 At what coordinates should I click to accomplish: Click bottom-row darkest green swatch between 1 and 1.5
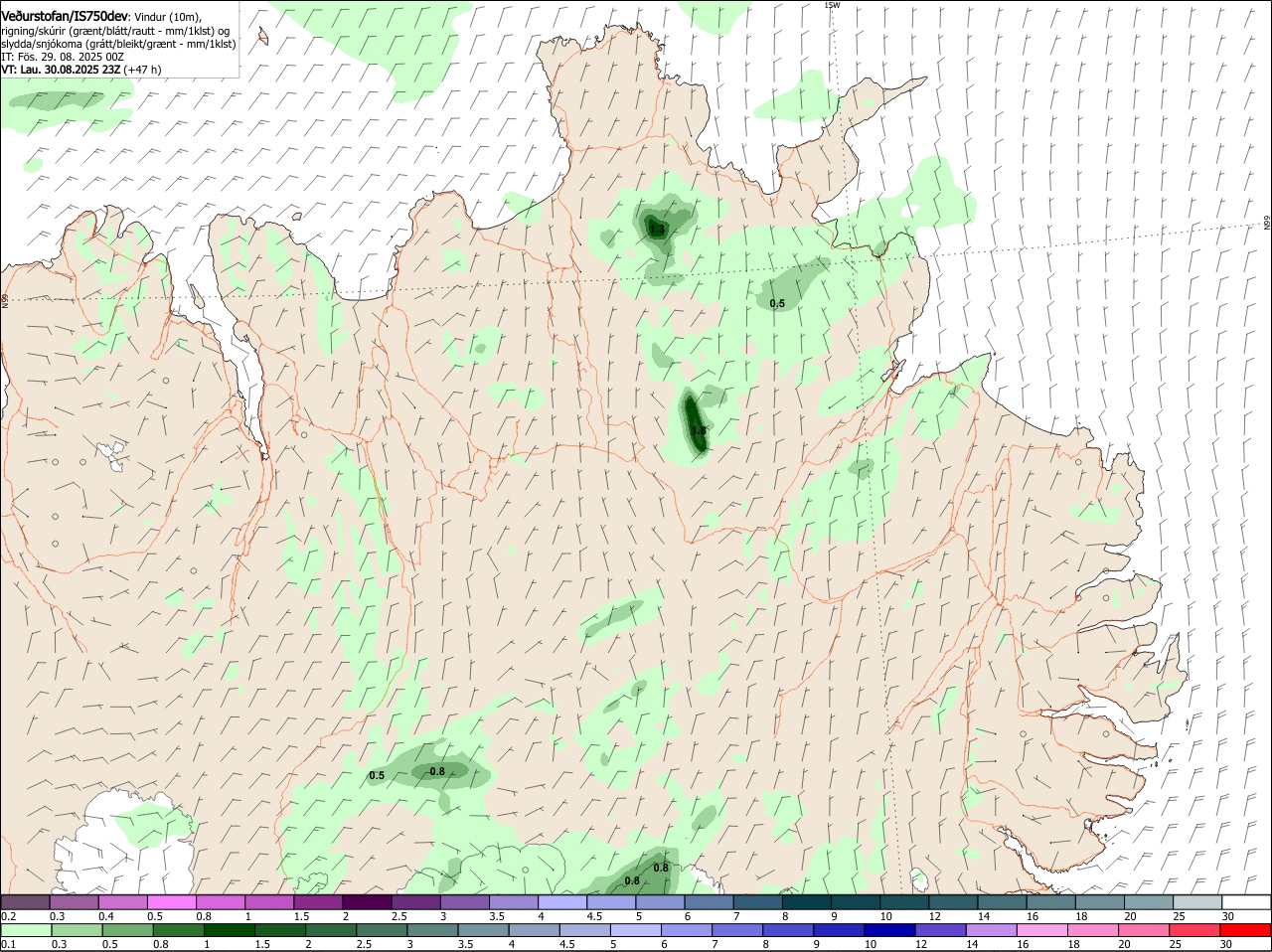tap(230, 931)
